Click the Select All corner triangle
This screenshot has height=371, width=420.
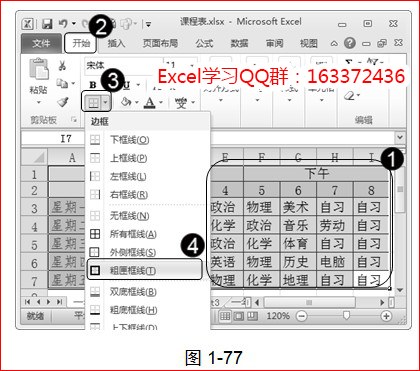pos(35,157)
